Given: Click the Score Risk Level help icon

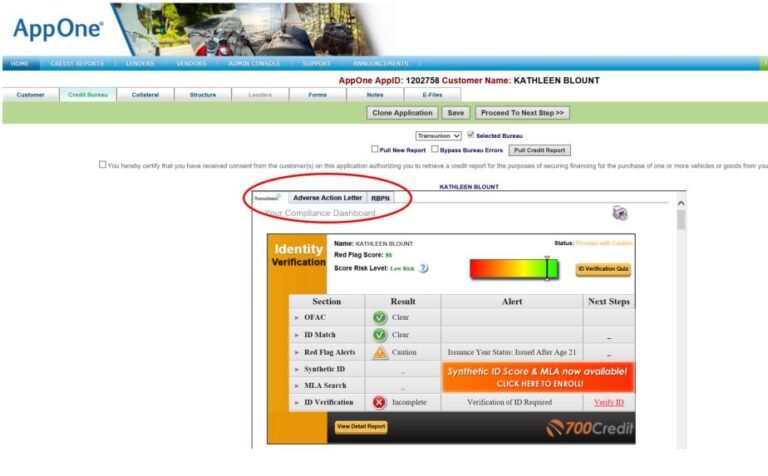Looking at the screenshot, I should click(x=424, y=268).
